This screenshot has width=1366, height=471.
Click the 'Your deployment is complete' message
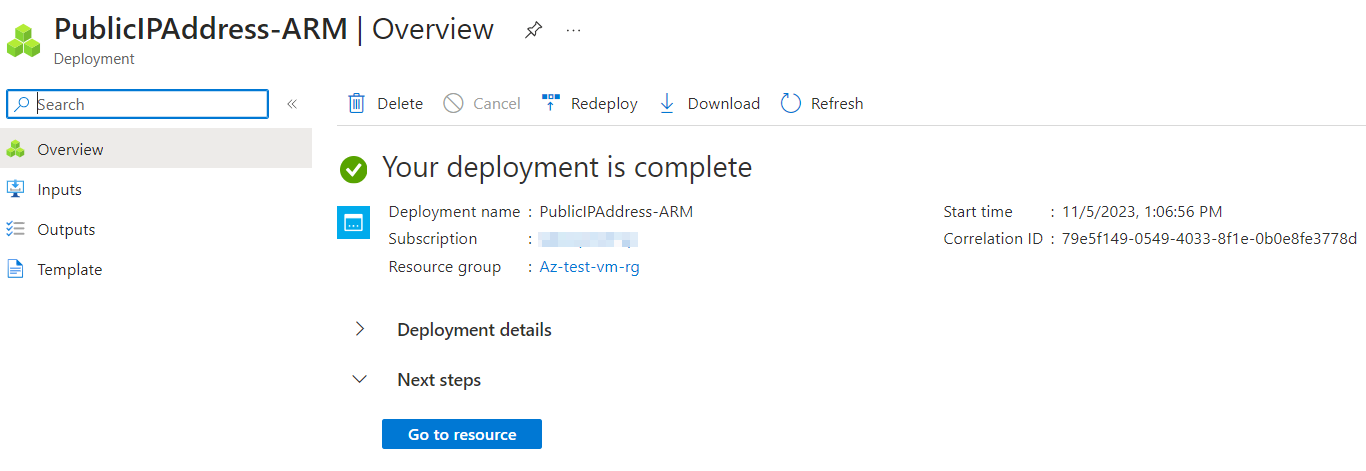point(567,167)
